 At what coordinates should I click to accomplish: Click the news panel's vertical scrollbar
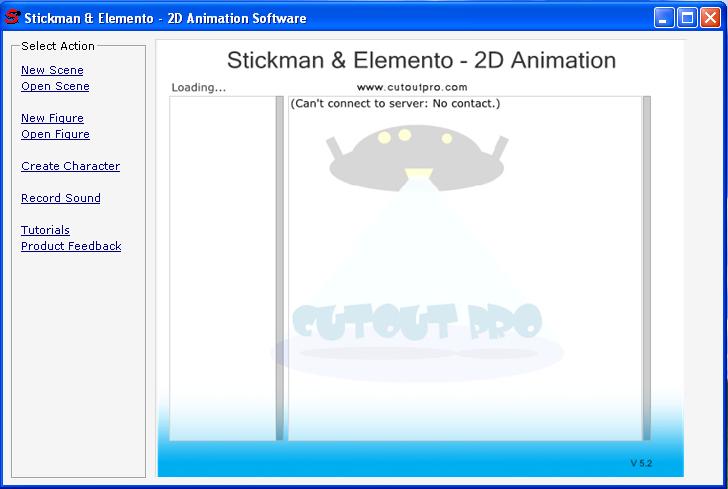coord(646,268)
